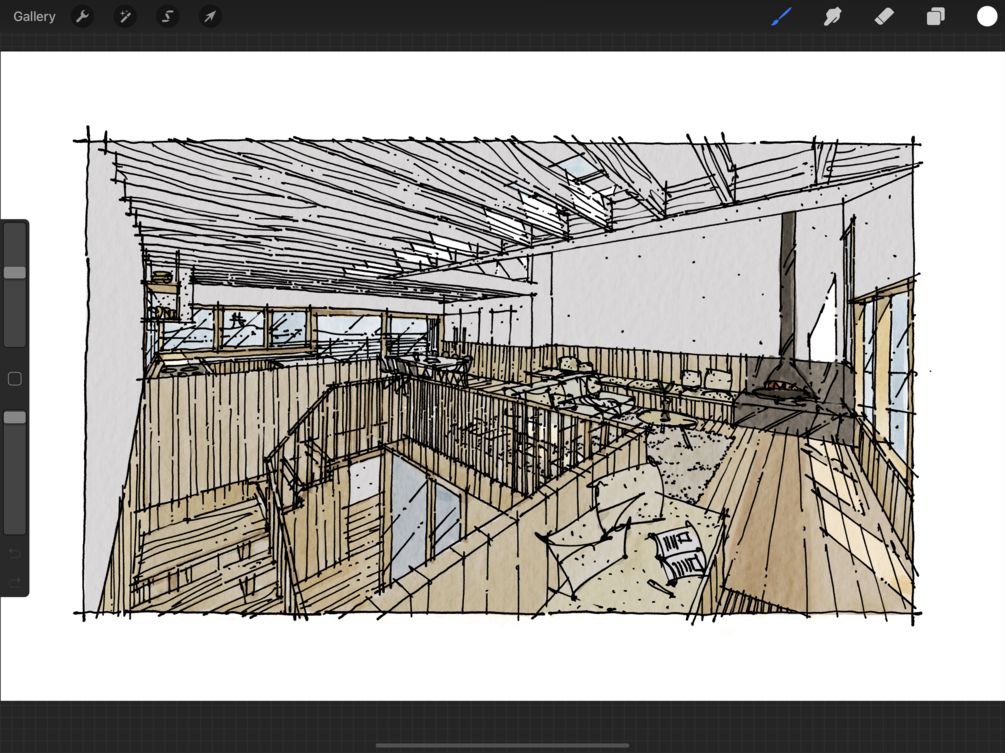Tap the iPad home indicator bar
This screenshot has height=753, width=1005.
click(502, 745)
